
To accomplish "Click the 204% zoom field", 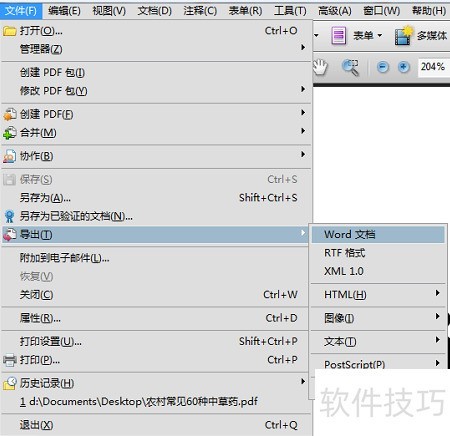I will click(433, 67).
